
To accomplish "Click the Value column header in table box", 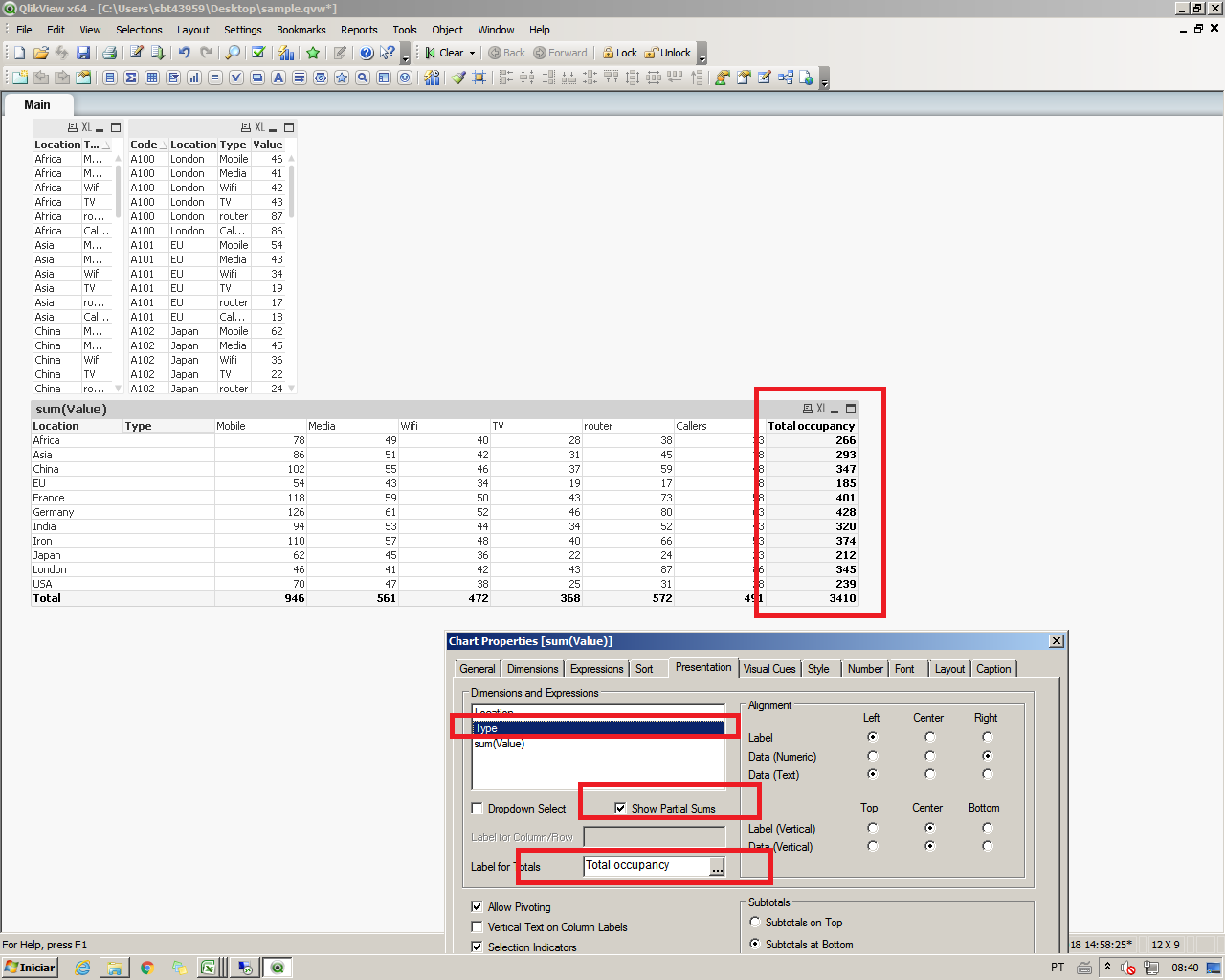I will coord(268,145).
